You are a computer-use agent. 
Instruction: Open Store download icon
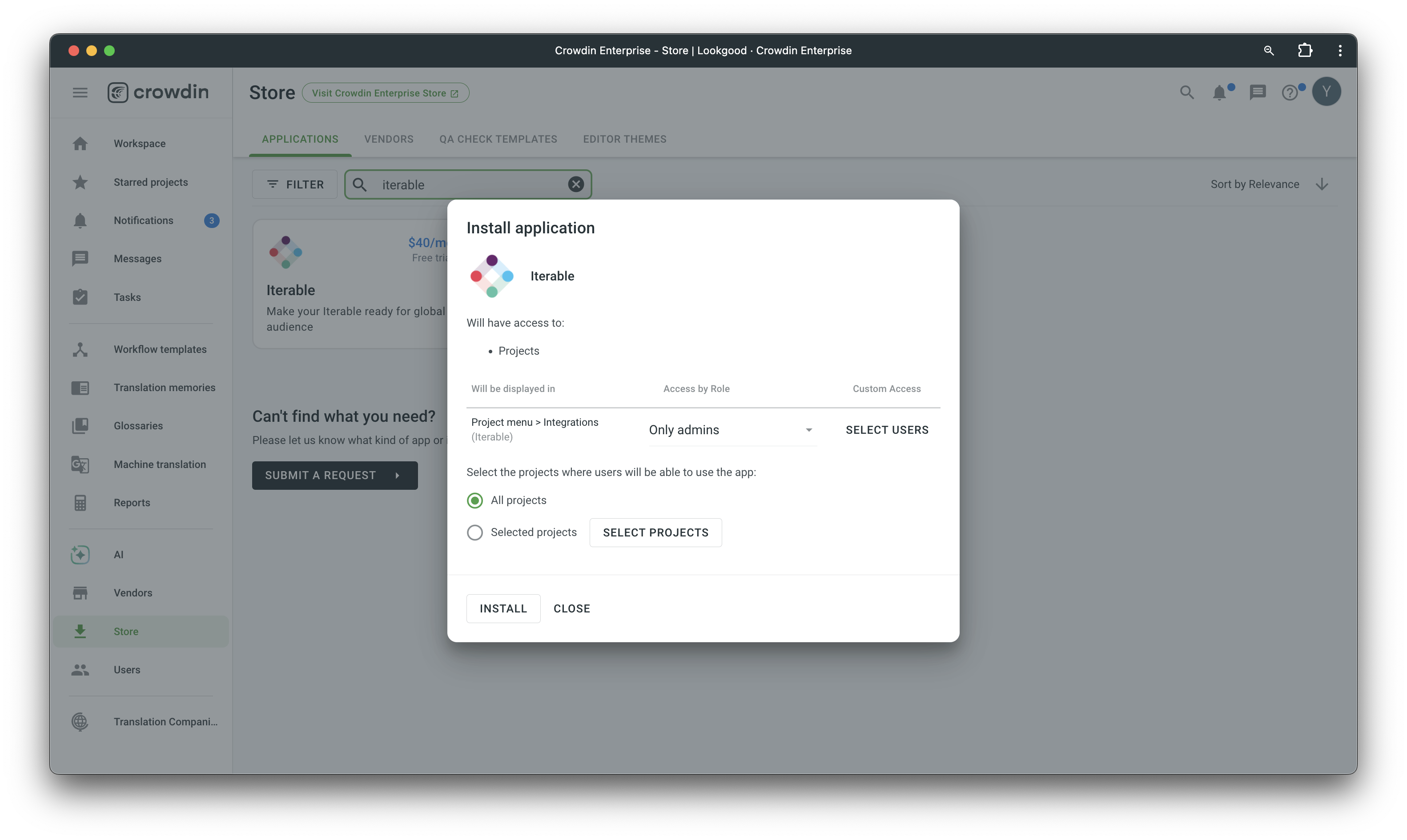point(80,631)
